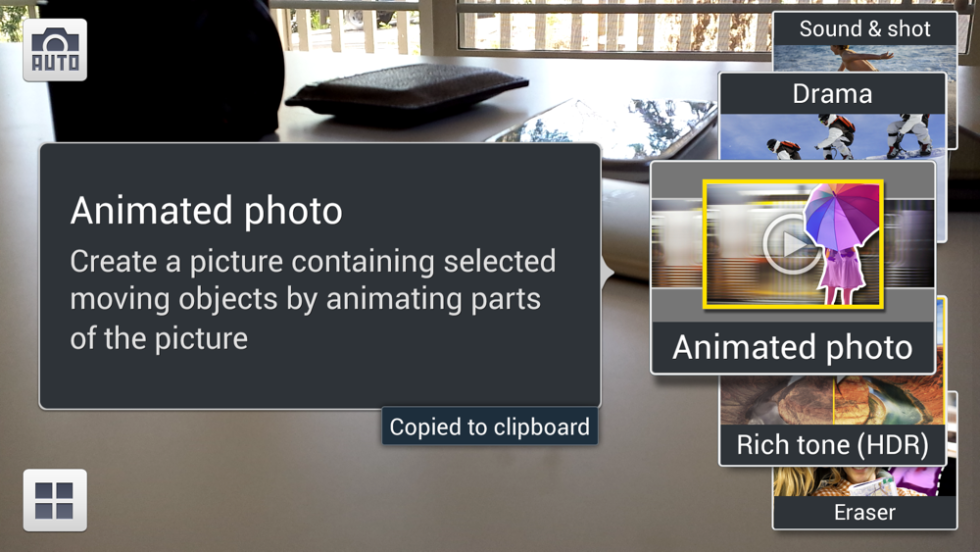Viewport: 980px width, 552px height.
Task: Select the Animated photo label under the preview
Action: point(792,348)
